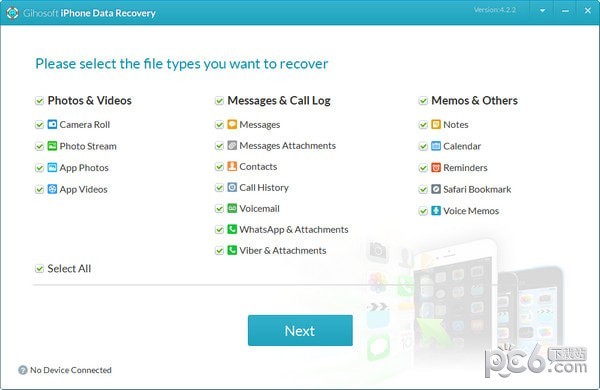The width and height of the screenshot is (600, 390).
Task: Toggle the Photos & Videos group checkbox
Action: click(x=39, y=101)
